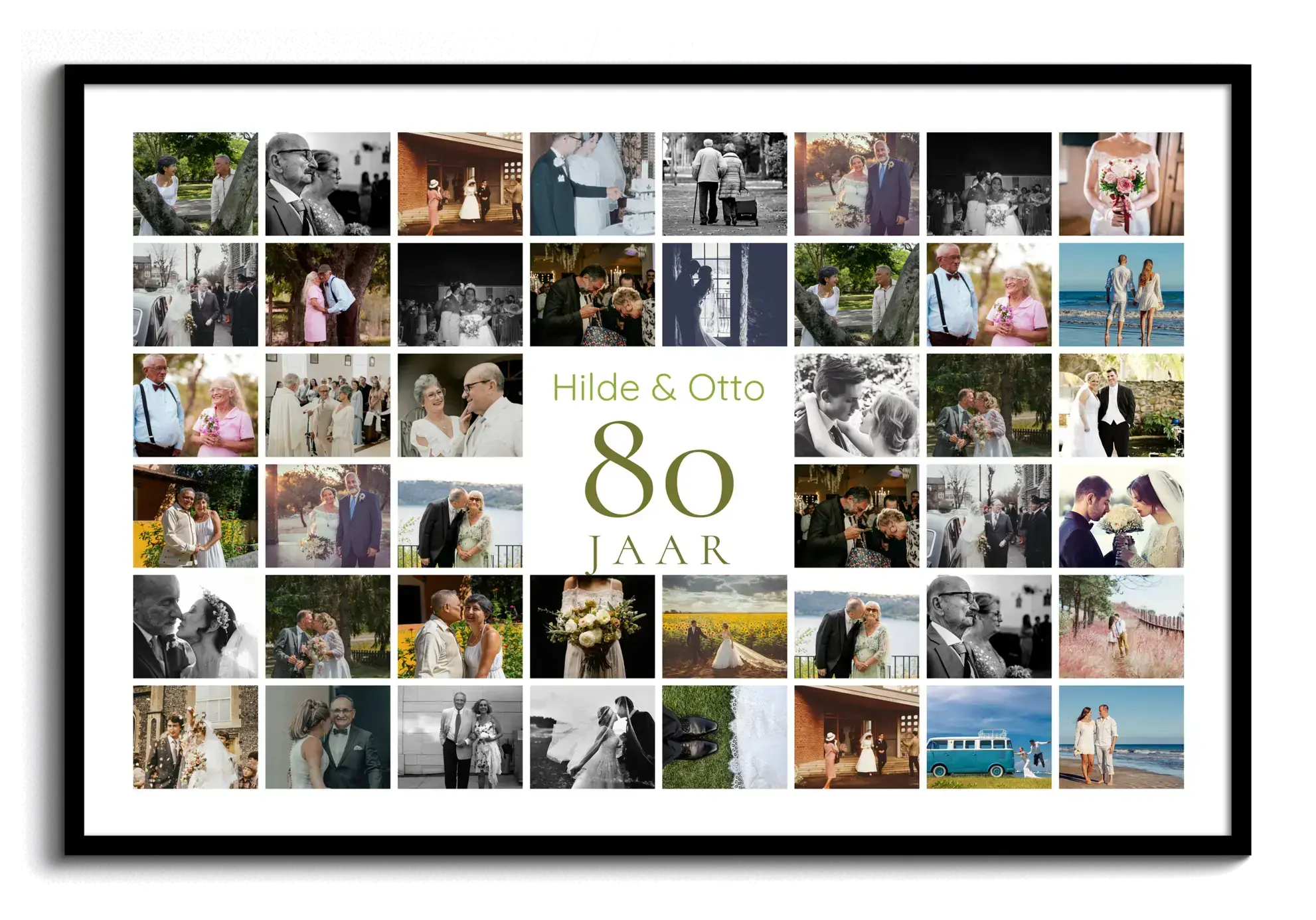Select the white rose bouquet on black photo
The width and height of the screenshot is (1316, 920).
point(592,626)
